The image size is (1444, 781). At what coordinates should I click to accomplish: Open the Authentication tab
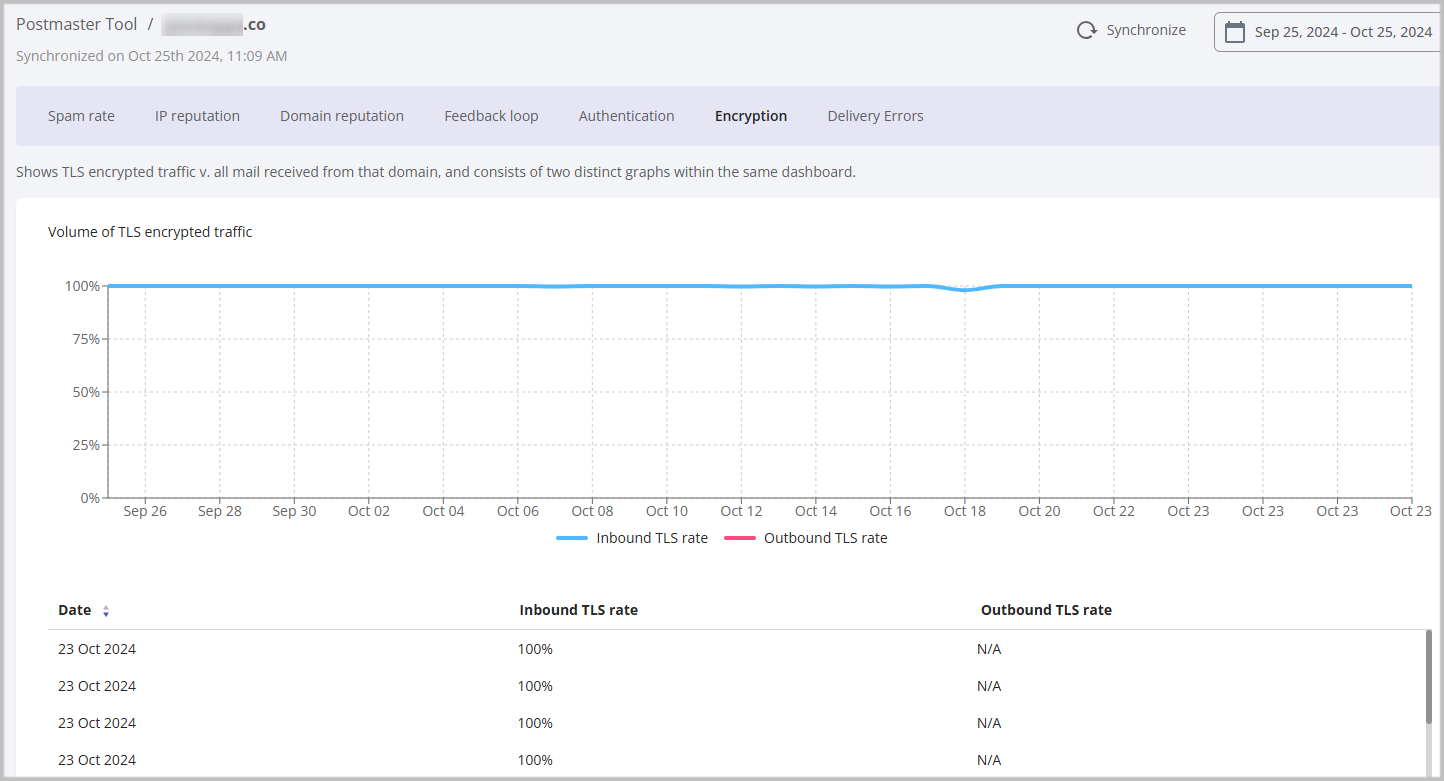pyautogui.click(x=626, y=116)
